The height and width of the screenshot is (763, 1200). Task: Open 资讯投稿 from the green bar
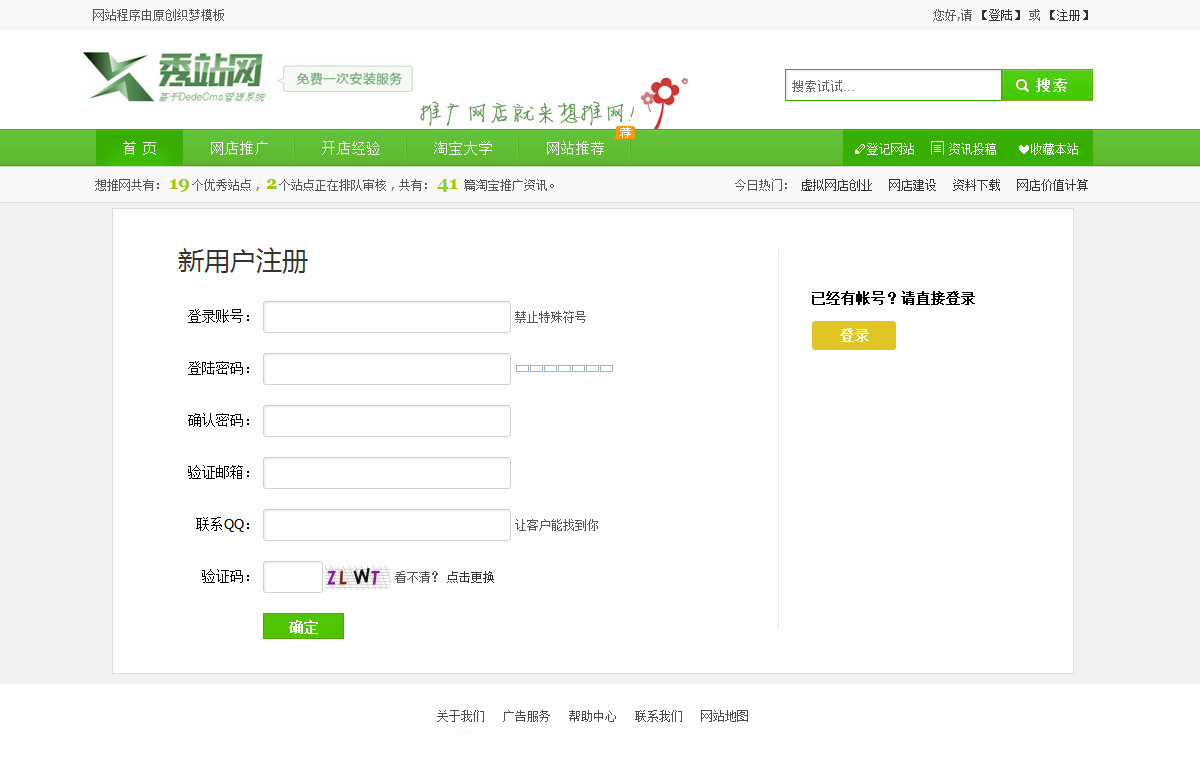pyautogui.click(x=963, y=149)
